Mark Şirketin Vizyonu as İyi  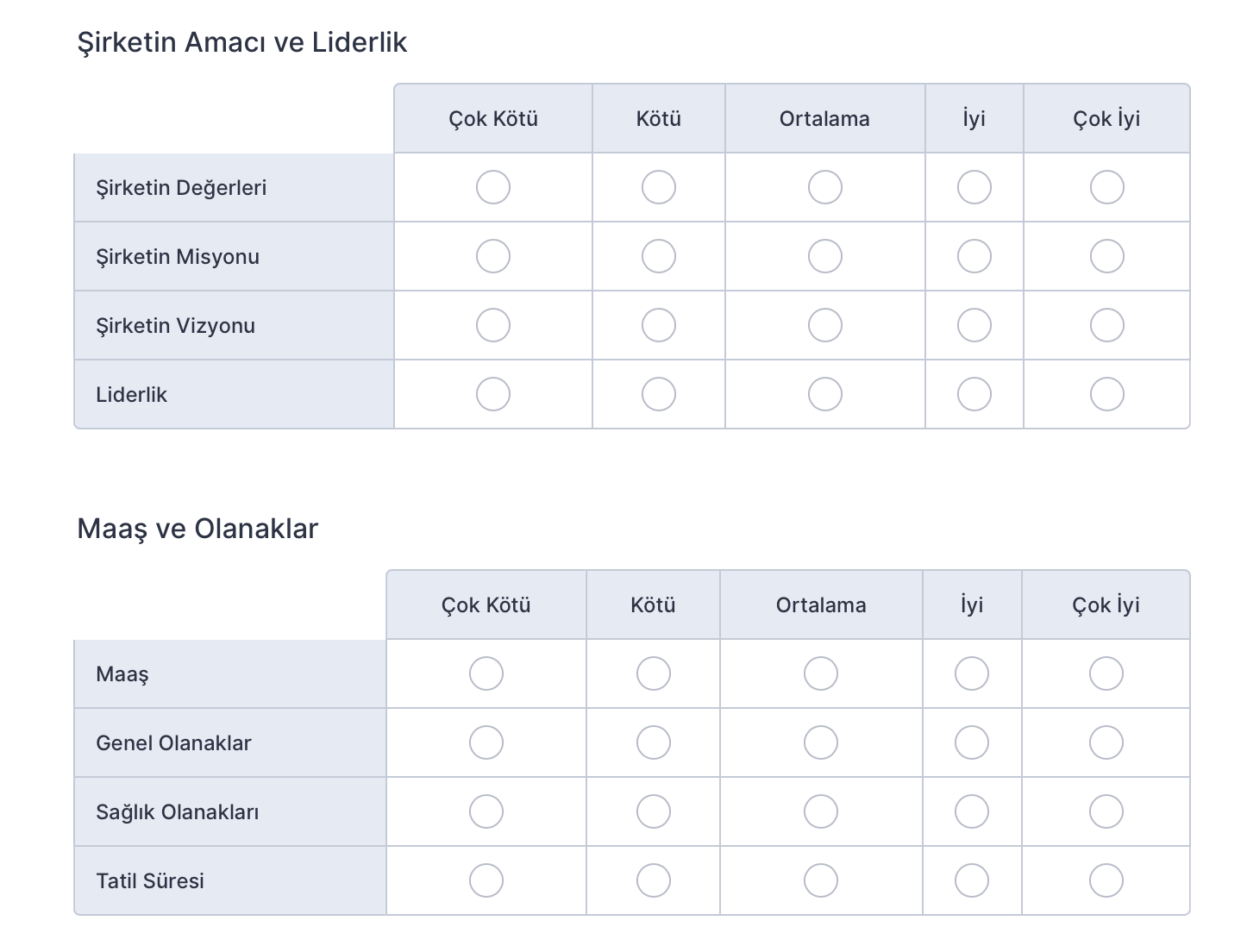974,325
